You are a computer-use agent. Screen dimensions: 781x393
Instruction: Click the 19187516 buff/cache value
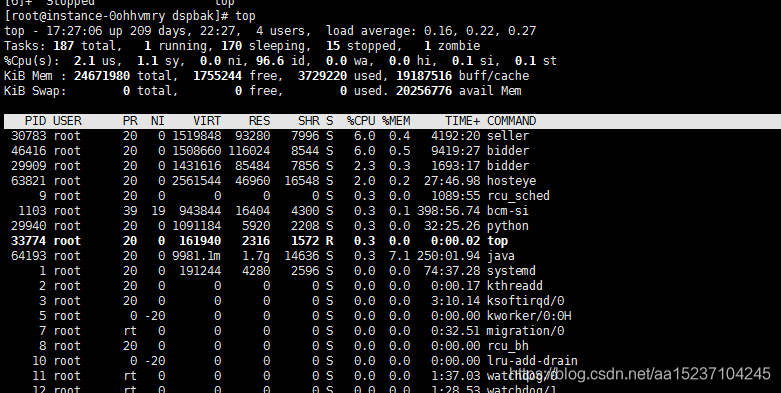(x=424, y=76)
